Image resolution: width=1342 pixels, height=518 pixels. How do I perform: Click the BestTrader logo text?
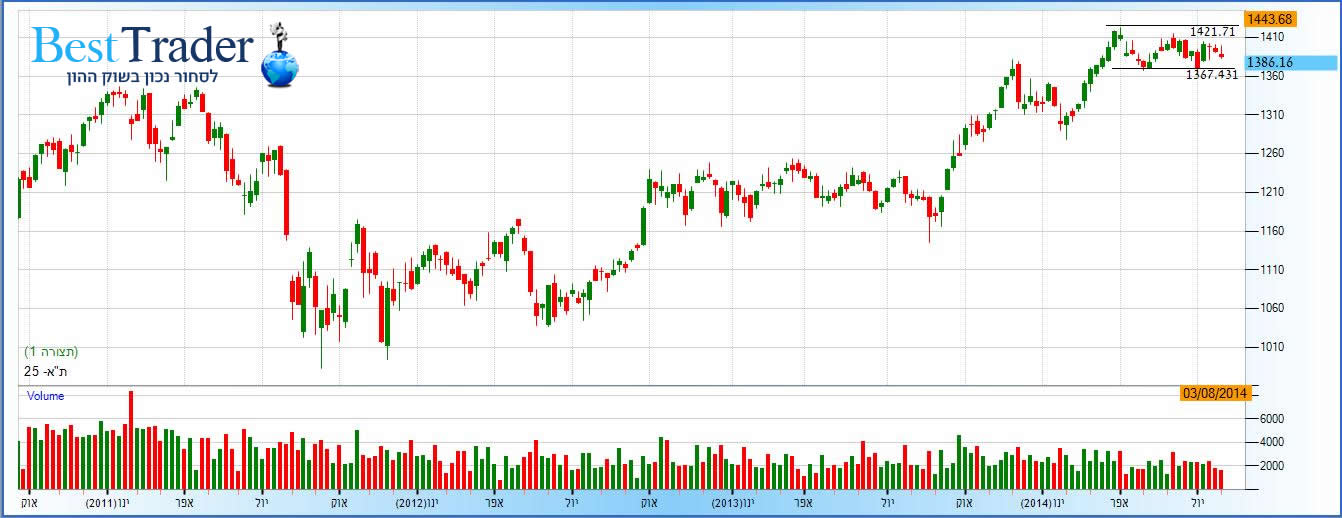[142, 46]
